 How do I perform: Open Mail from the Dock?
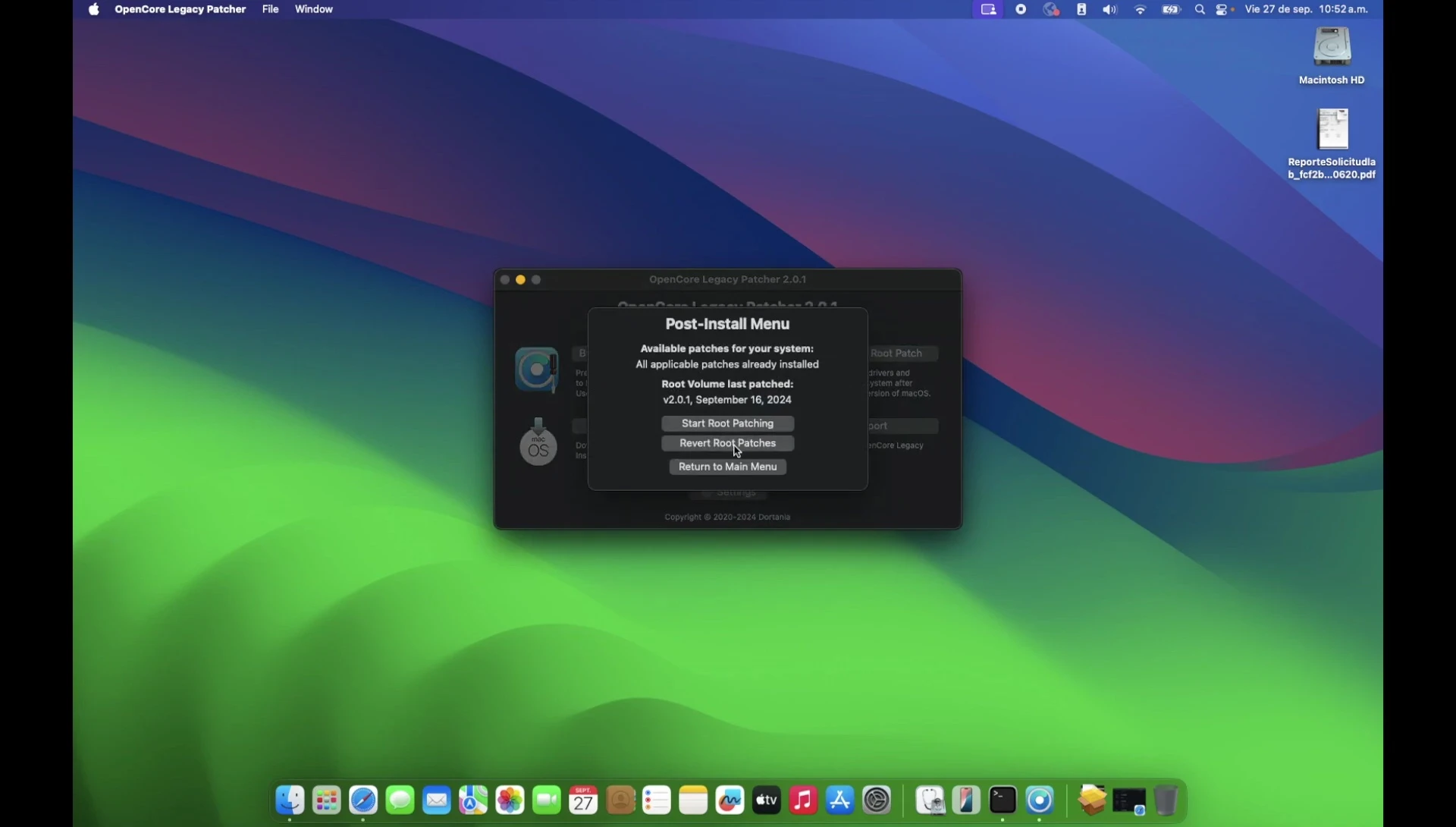pos(437,800)
